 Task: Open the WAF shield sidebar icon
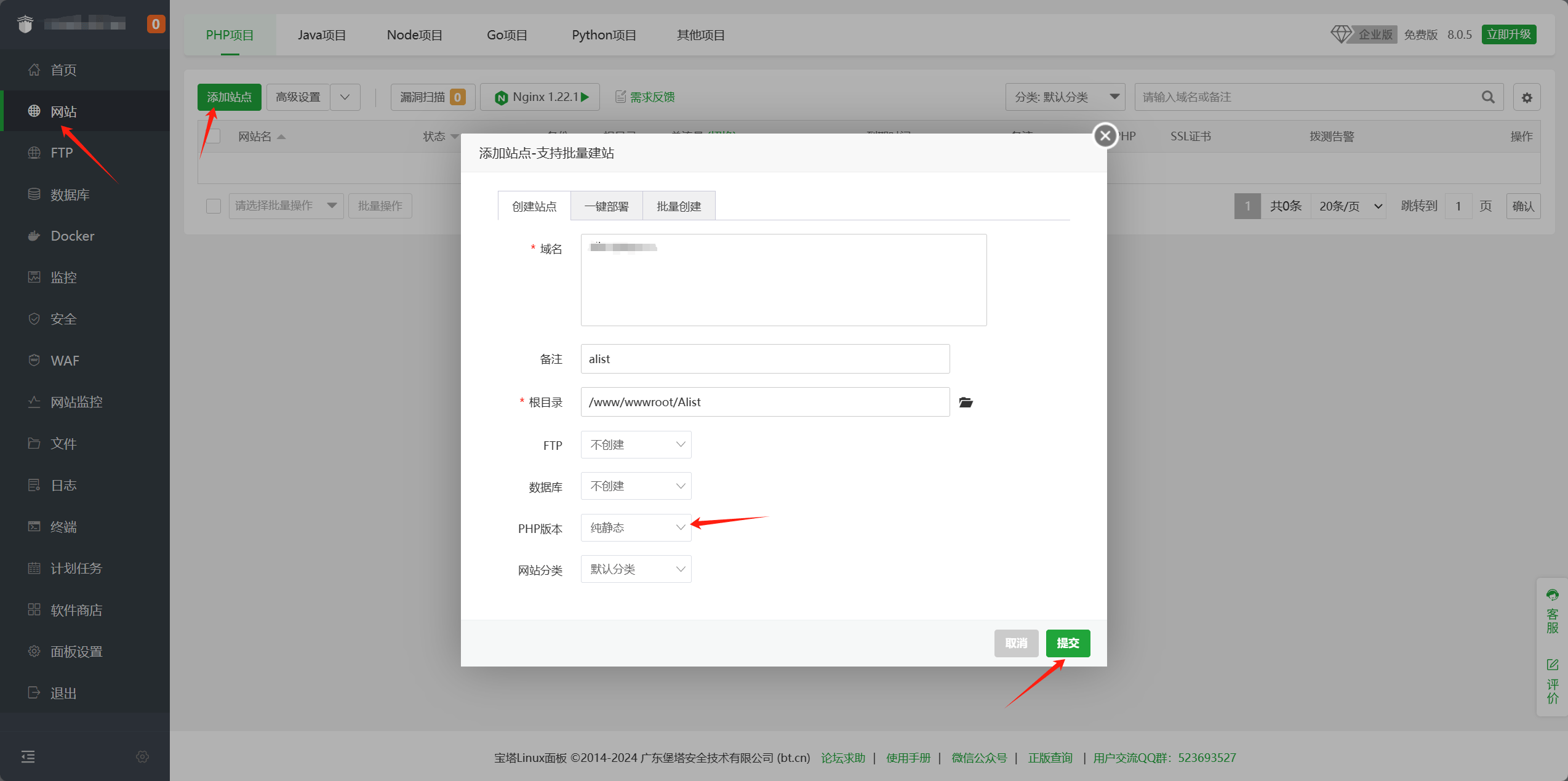tap(34, 360)
